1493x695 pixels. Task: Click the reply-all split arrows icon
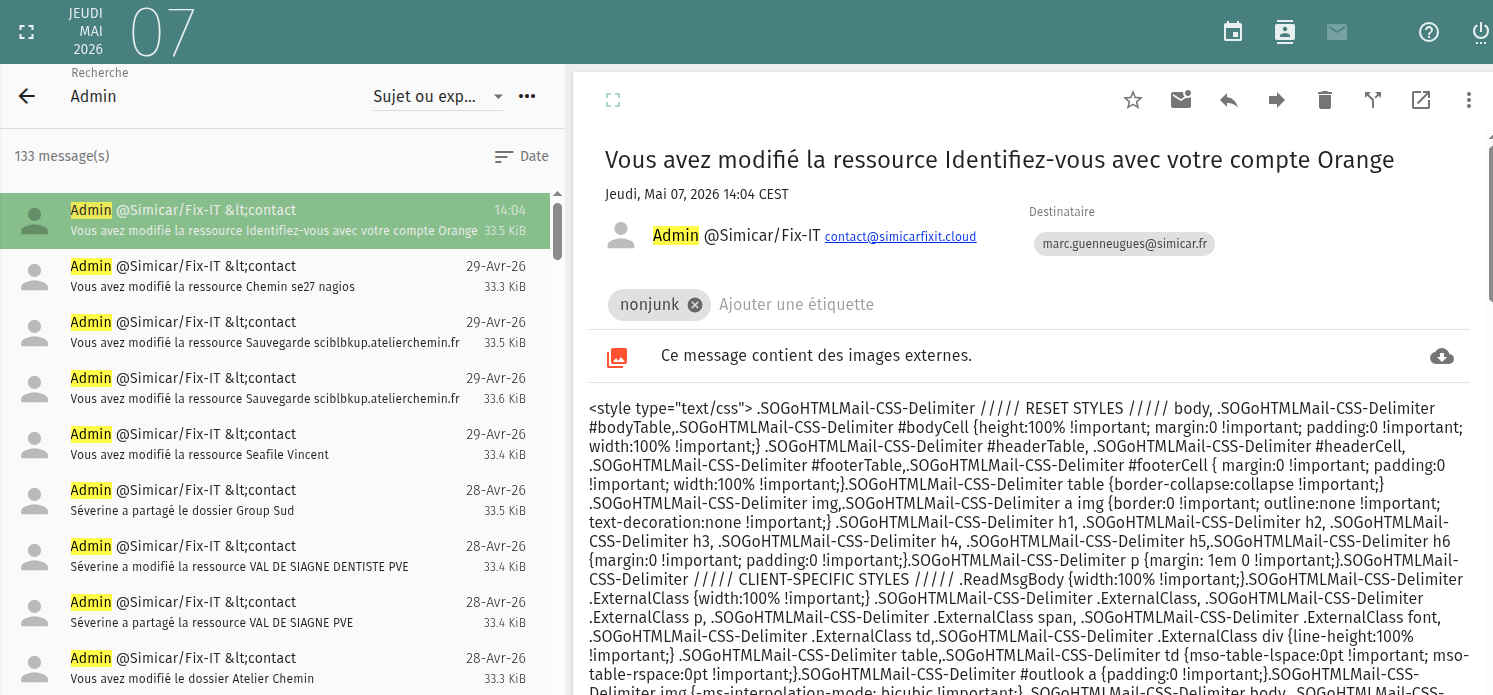(1373, 100)
